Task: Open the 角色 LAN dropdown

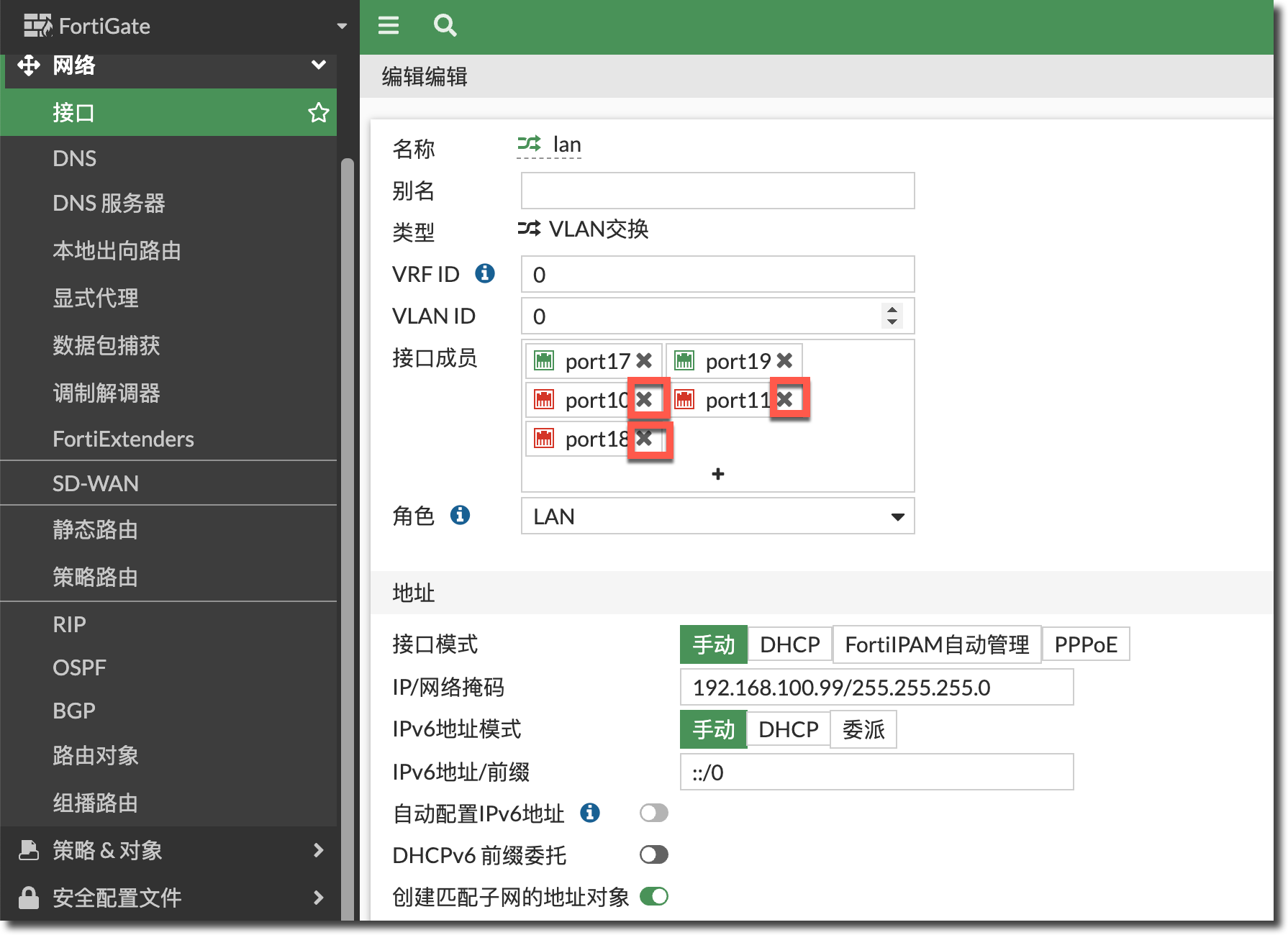Action: tap(717, 516)
